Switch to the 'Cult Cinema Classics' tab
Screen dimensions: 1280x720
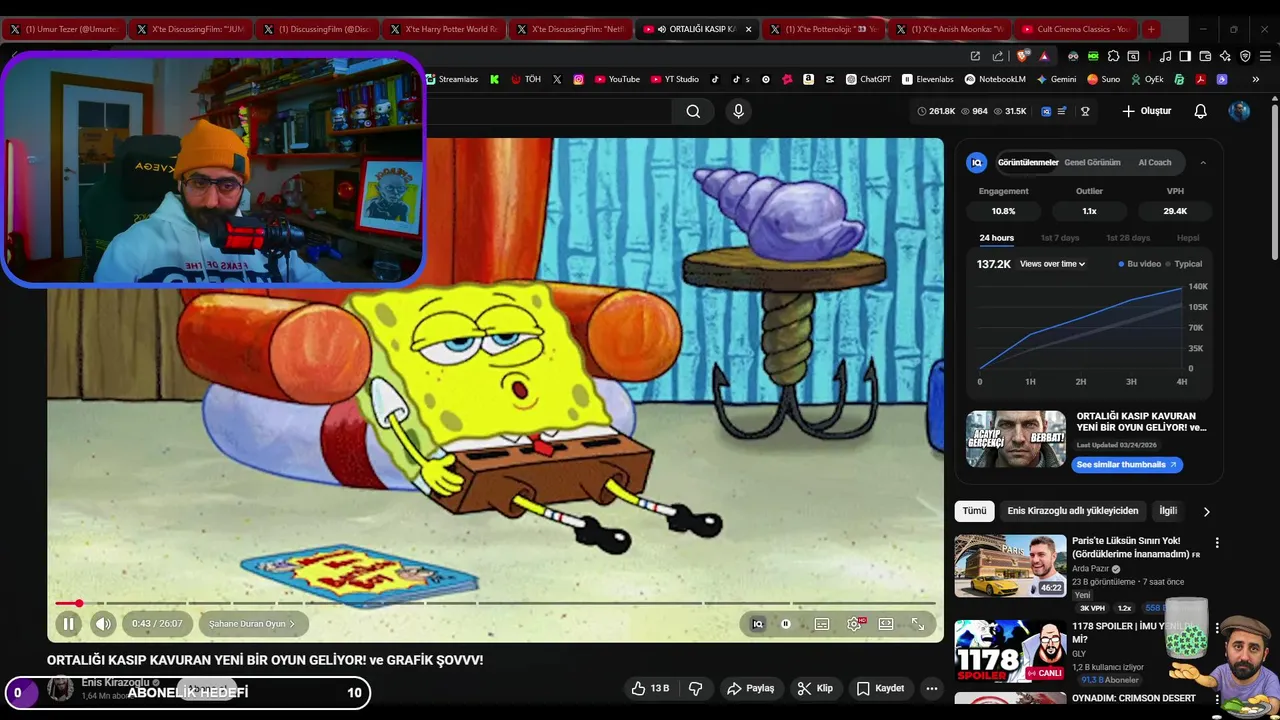coord(1074,29)
